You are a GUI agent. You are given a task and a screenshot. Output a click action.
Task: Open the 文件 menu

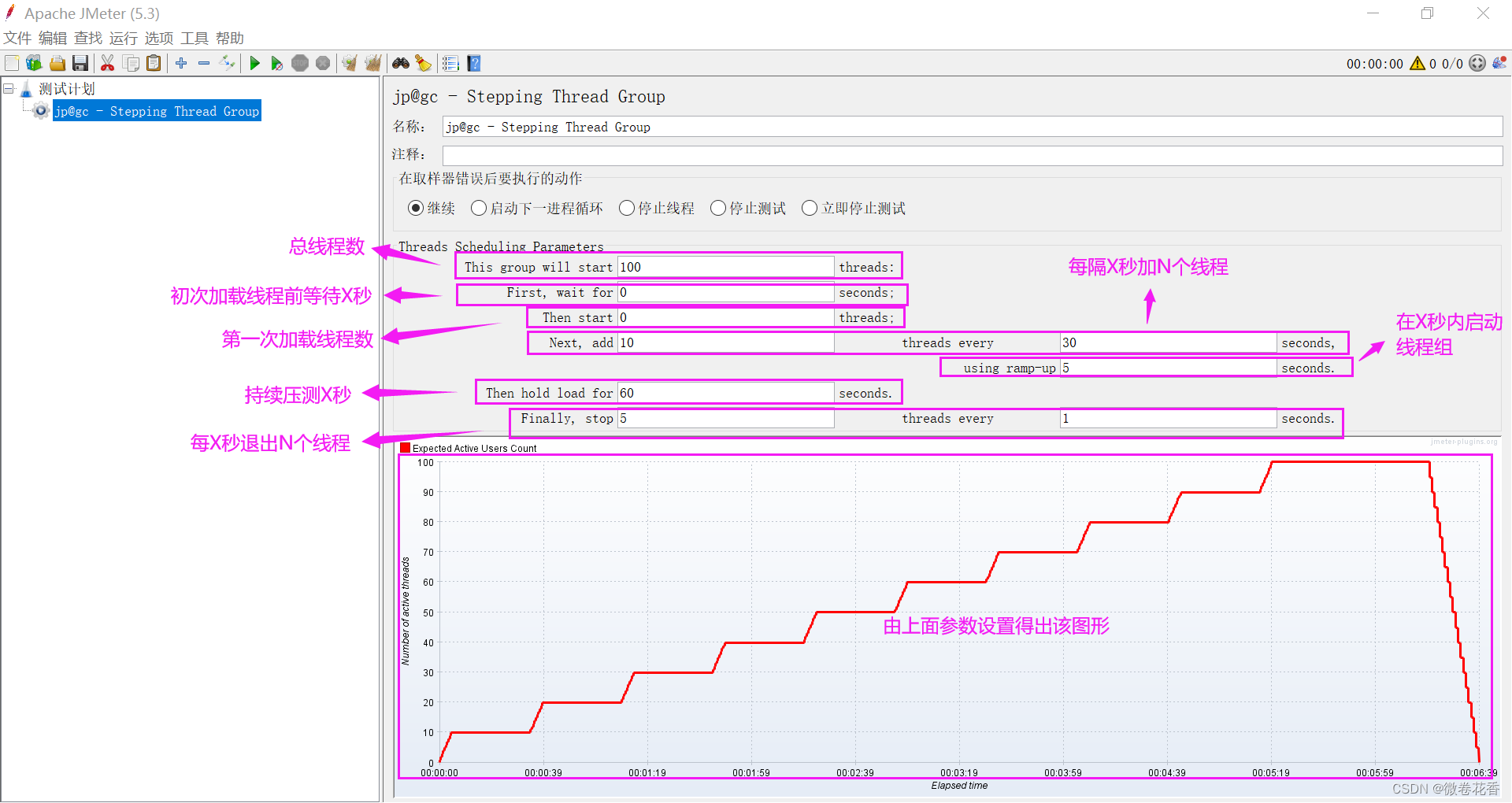coord(17,38)
